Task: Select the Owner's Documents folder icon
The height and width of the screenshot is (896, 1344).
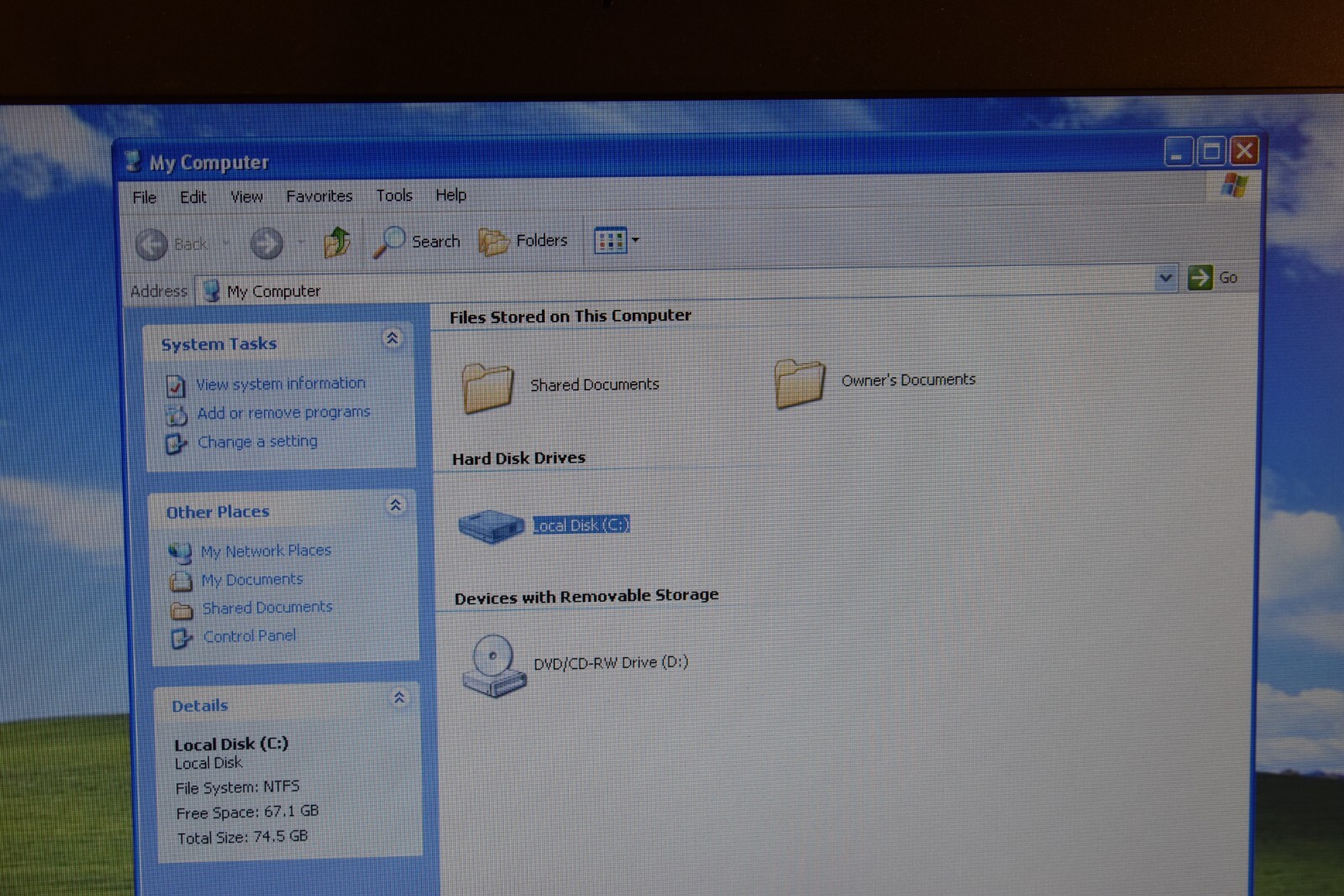Action: (799, 383)
